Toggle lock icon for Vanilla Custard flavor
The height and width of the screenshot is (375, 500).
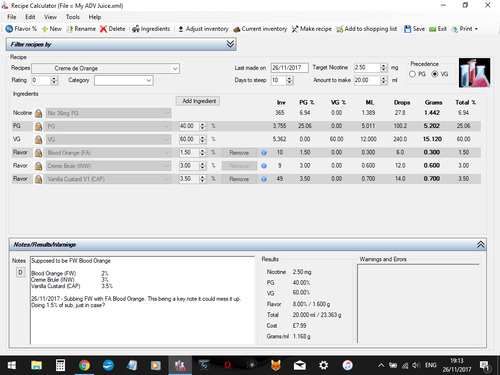(38, 179)
